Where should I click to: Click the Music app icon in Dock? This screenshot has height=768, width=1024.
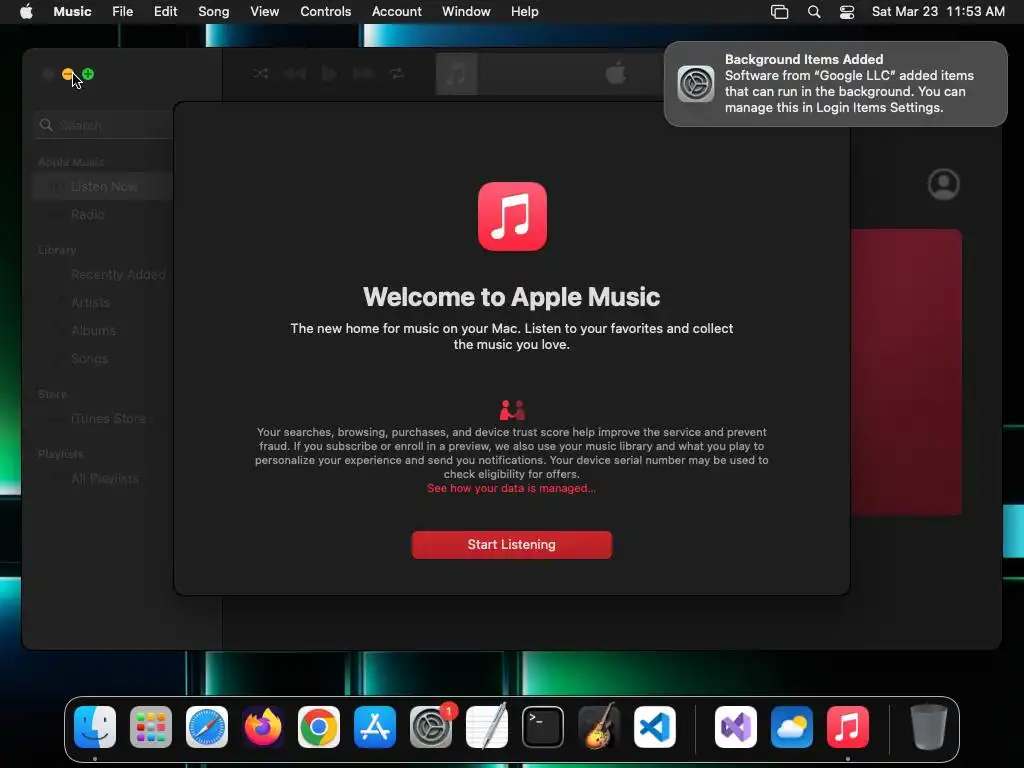(x=848, y=727)
